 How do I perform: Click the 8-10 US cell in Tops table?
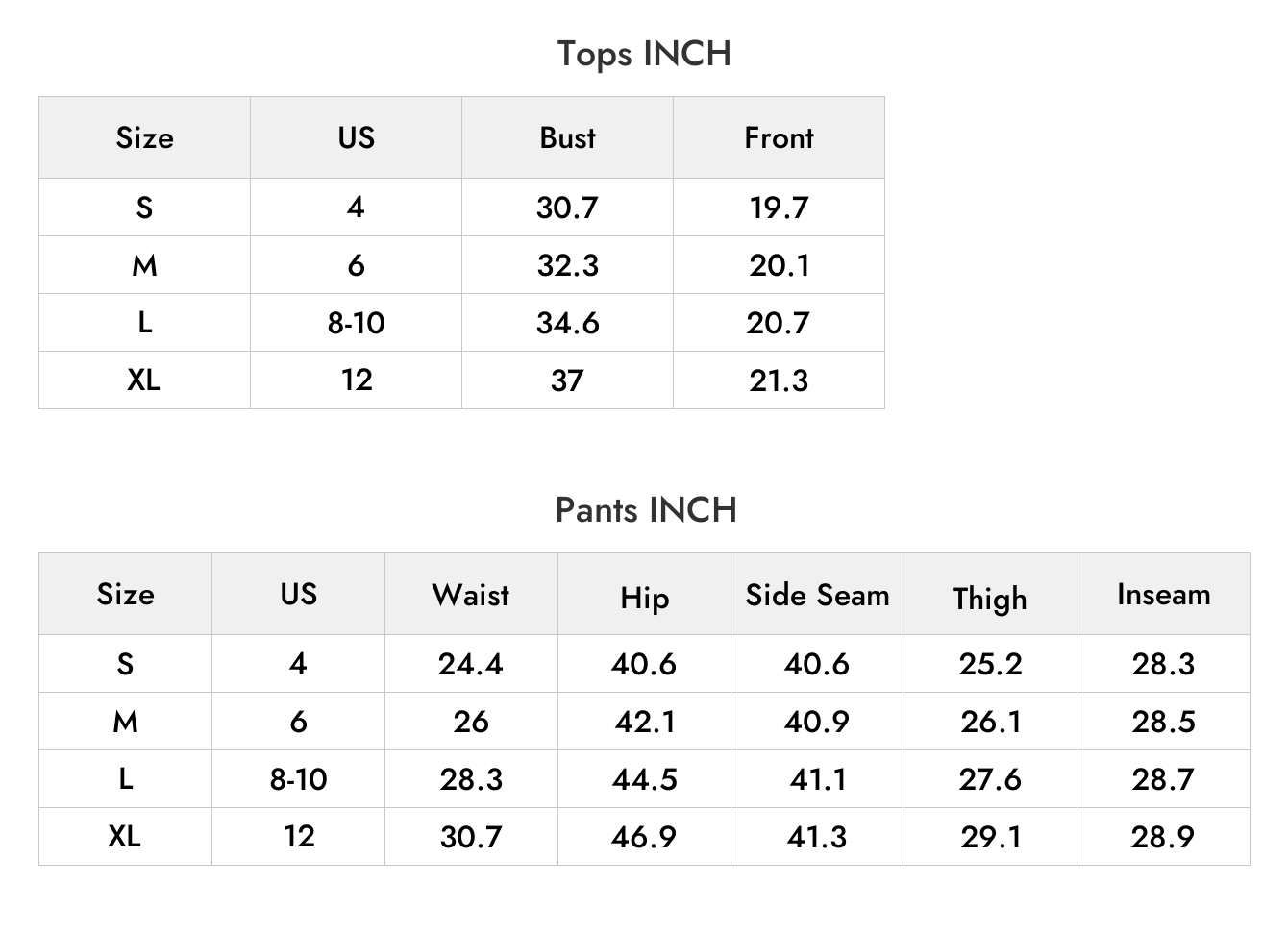pyautogui.click(x=356, y=323)
